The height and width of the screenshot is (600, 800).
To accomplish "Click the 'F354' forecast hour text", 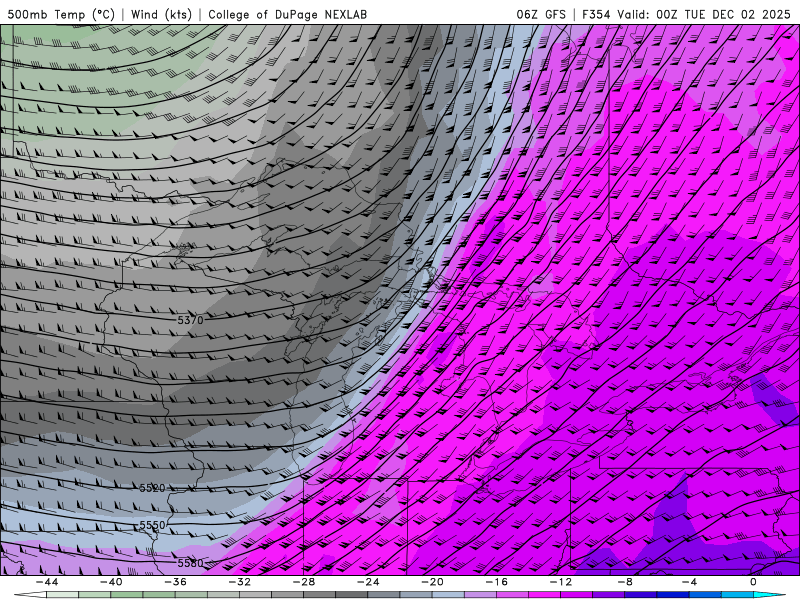I will point(597,14).
